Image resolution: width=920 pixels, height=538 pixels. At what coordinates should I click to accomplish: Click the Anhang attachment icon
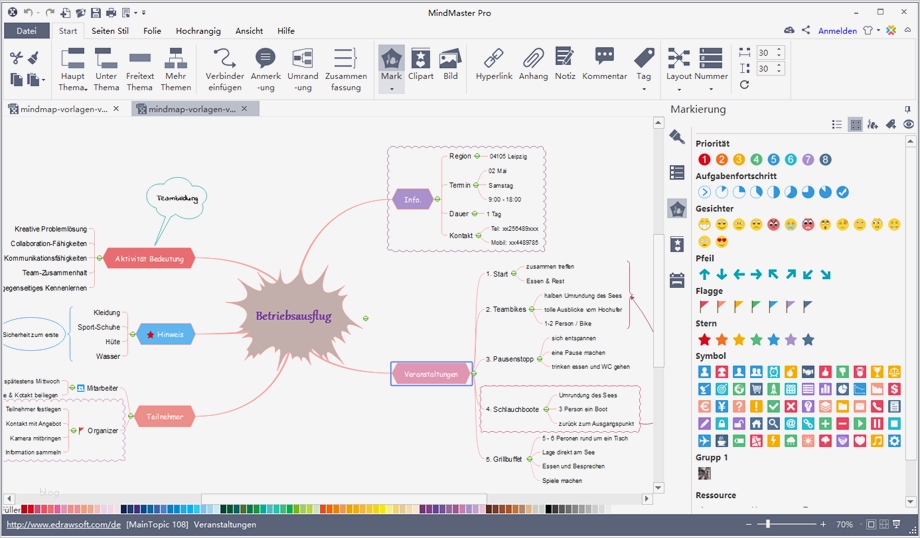(x=534, y=64)
